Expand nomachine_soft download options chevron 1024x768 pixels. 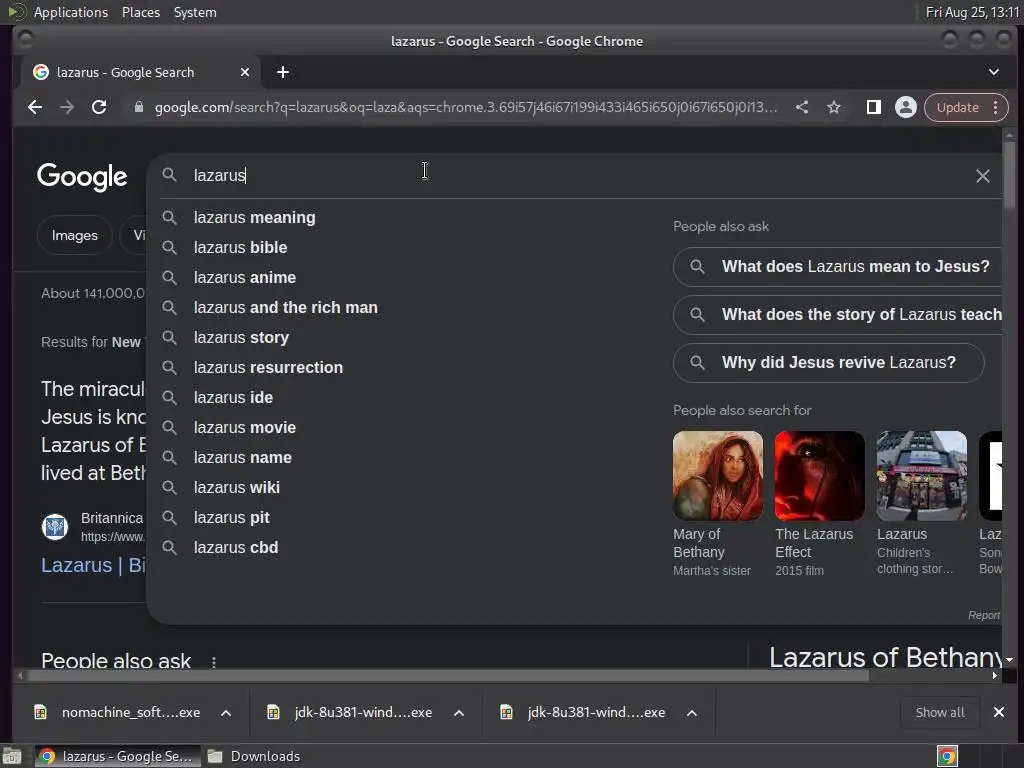pos(226,712)
